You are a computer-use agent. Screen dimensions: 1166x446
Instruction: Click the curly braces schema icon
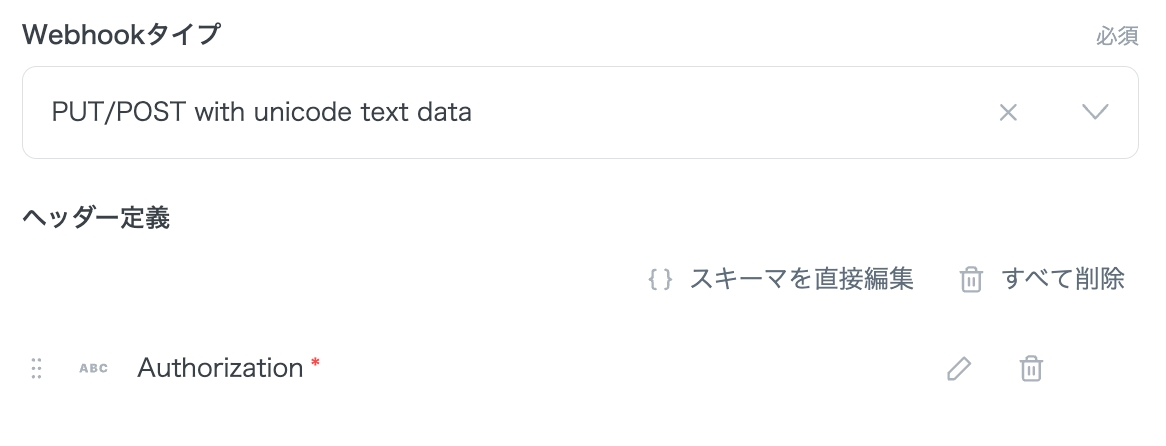660,279
